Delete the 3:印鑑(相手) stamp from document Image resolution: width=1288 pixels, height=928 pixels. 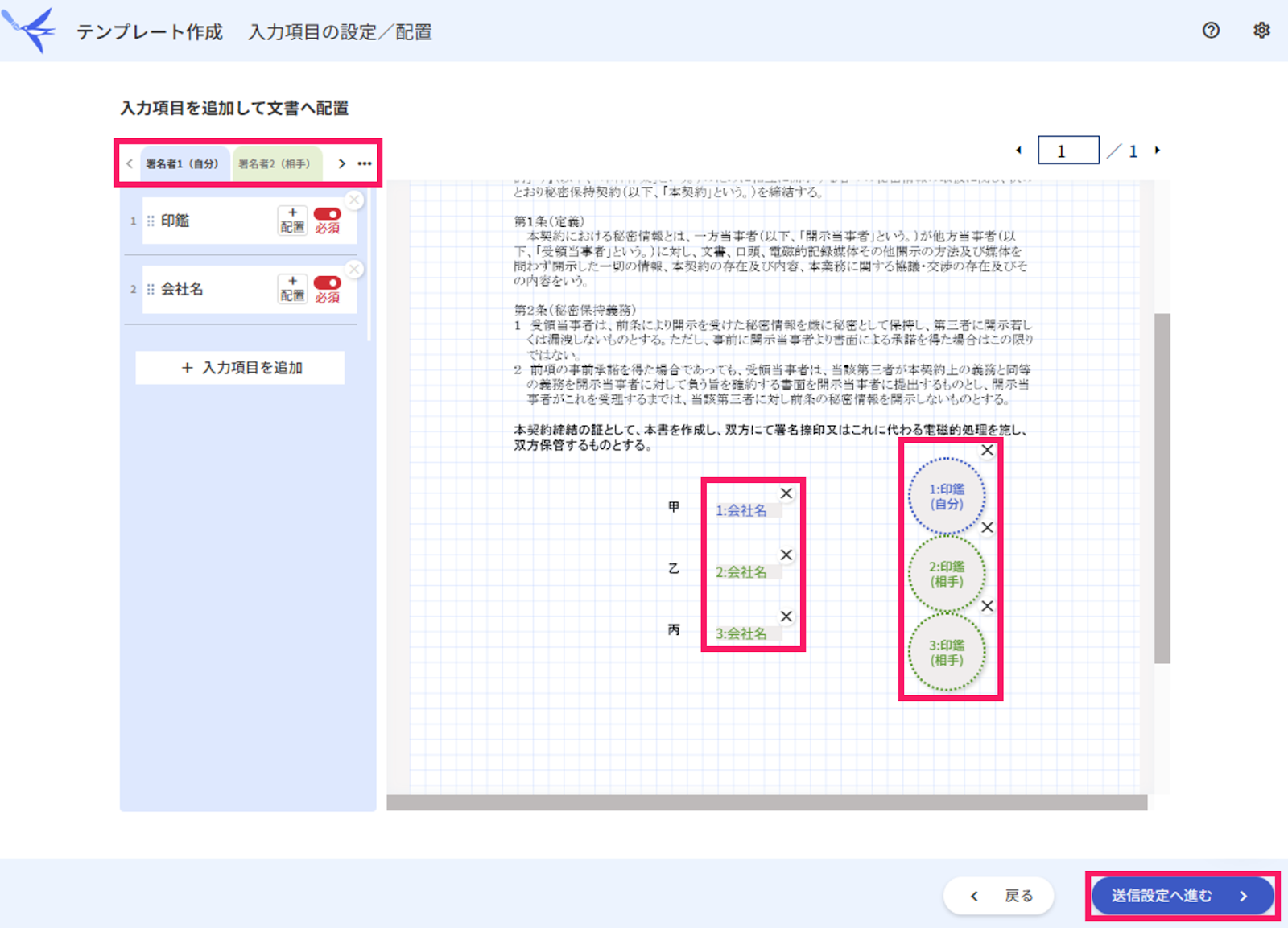pos(987,606)
